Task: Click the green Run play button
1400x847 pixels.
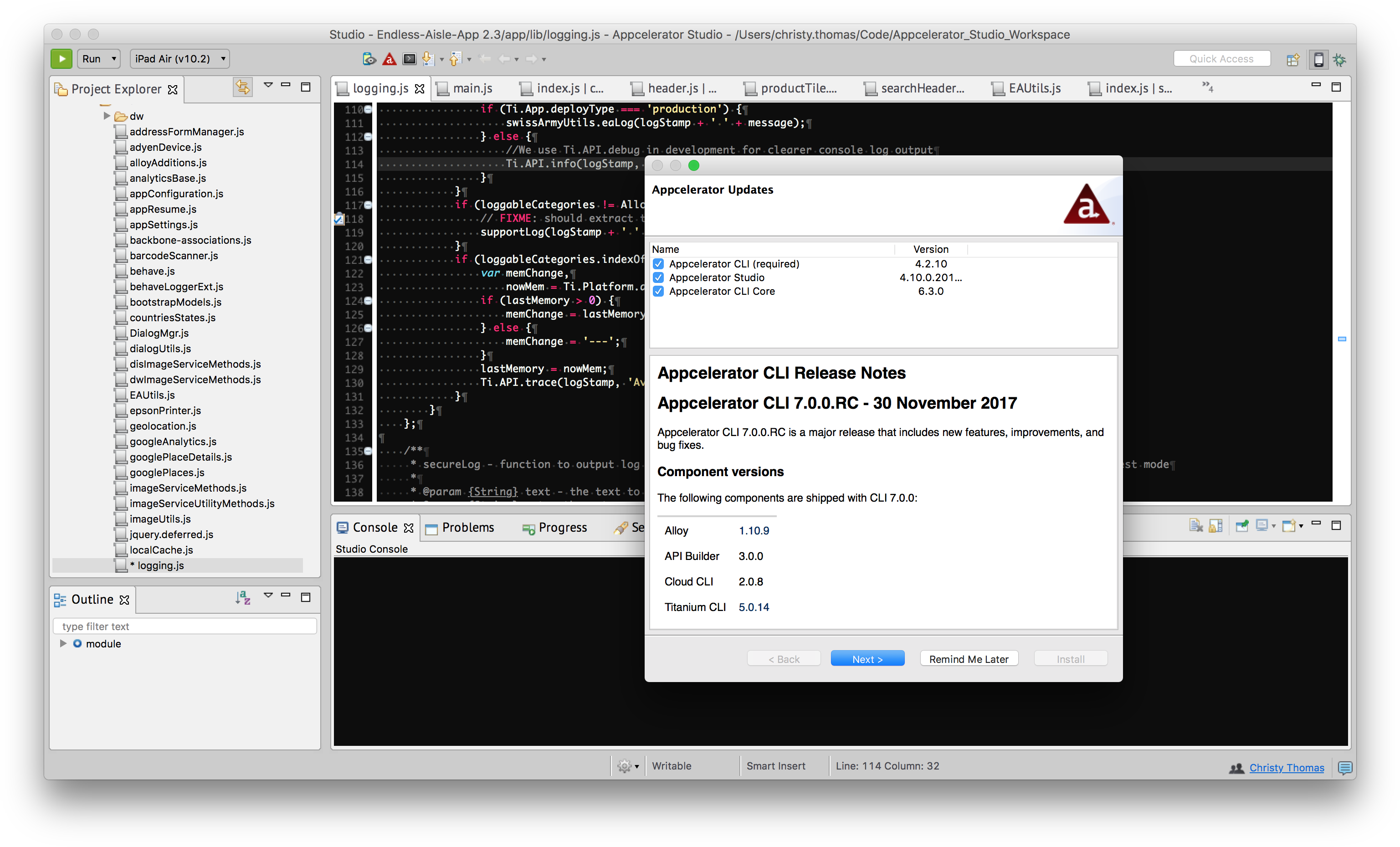Action: coord(62,58)
